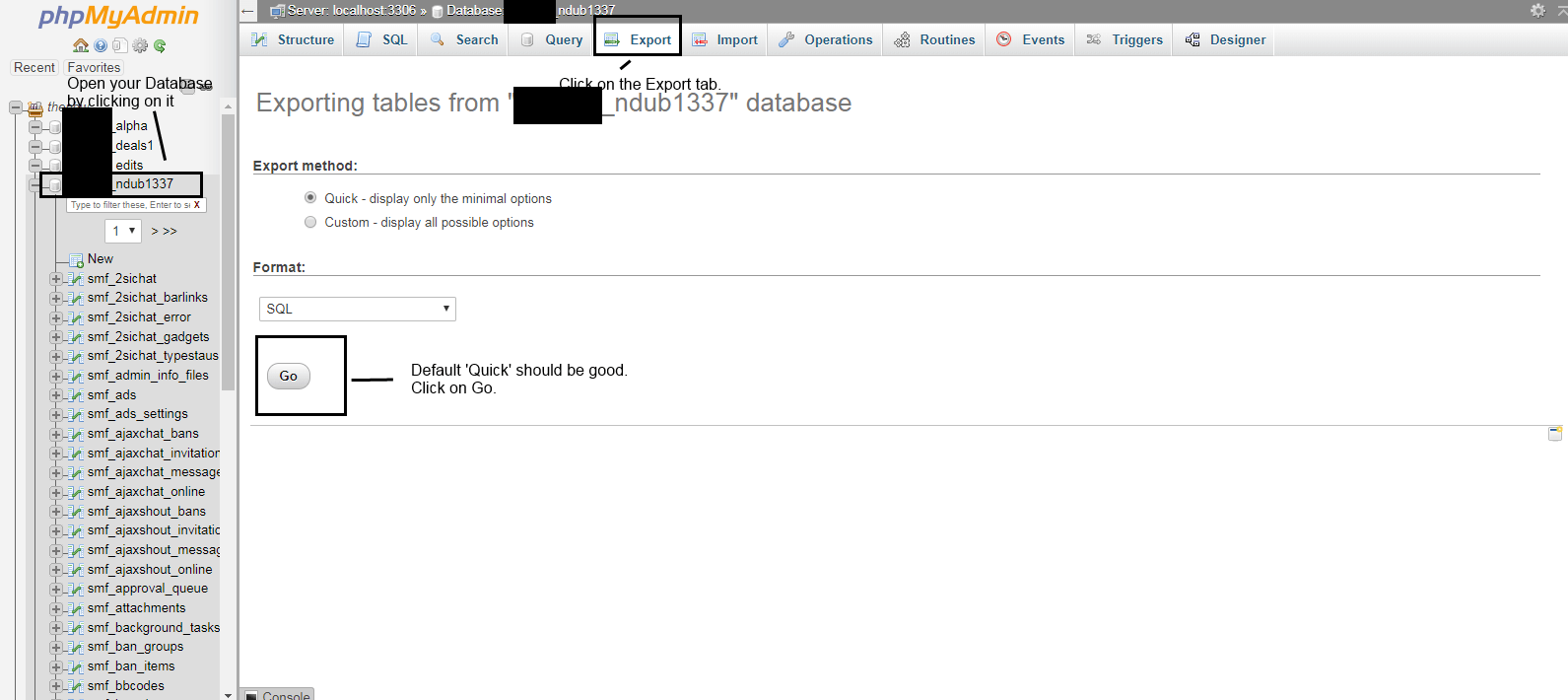Image resolution: width=1568 pixels, height=700 pixels.
Task: Click the small bookmark icon at the right edge of the page
Action: pyautogui.click(x=1555, y=433)
